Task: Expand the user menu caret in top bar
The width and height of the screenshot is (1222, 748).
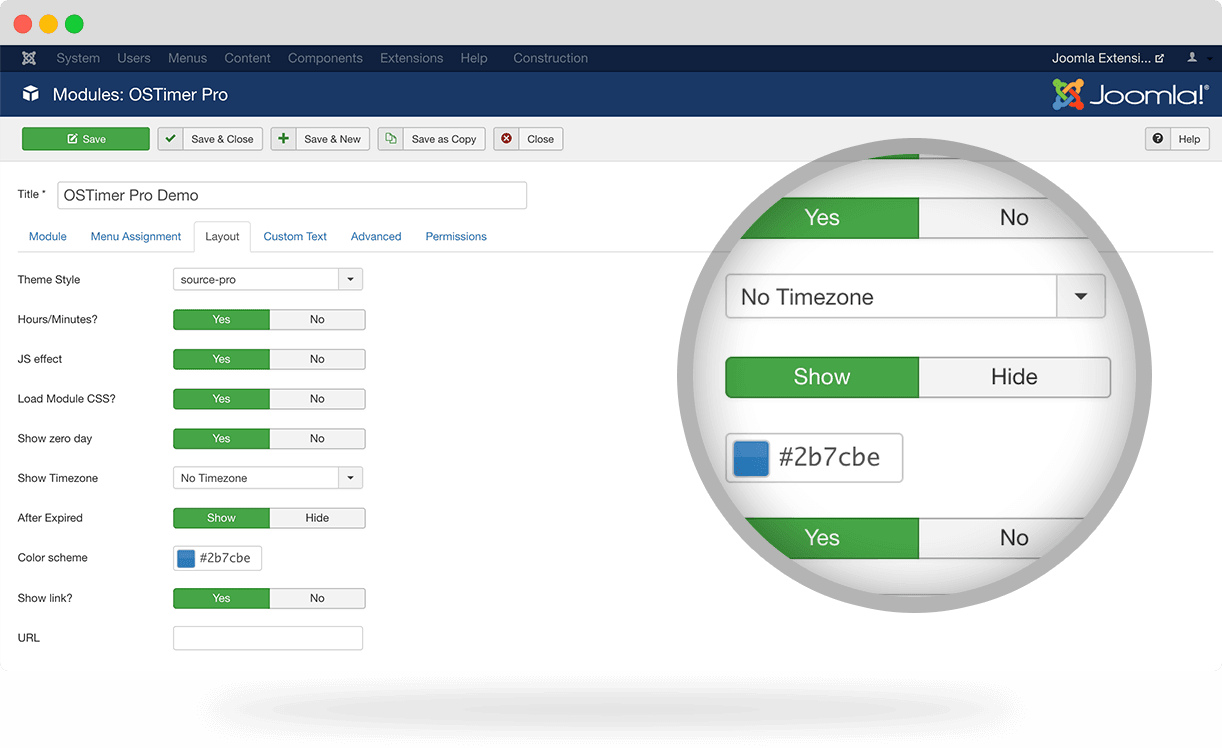Action: (1207, 60)
